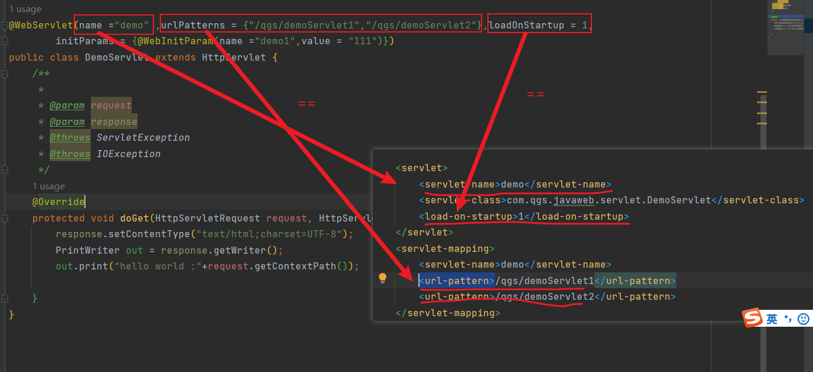Collapse the @WebServlet annotation fold marker
Image resolution: width=813 pixels, height=372 pixels.
pos(4,25)
